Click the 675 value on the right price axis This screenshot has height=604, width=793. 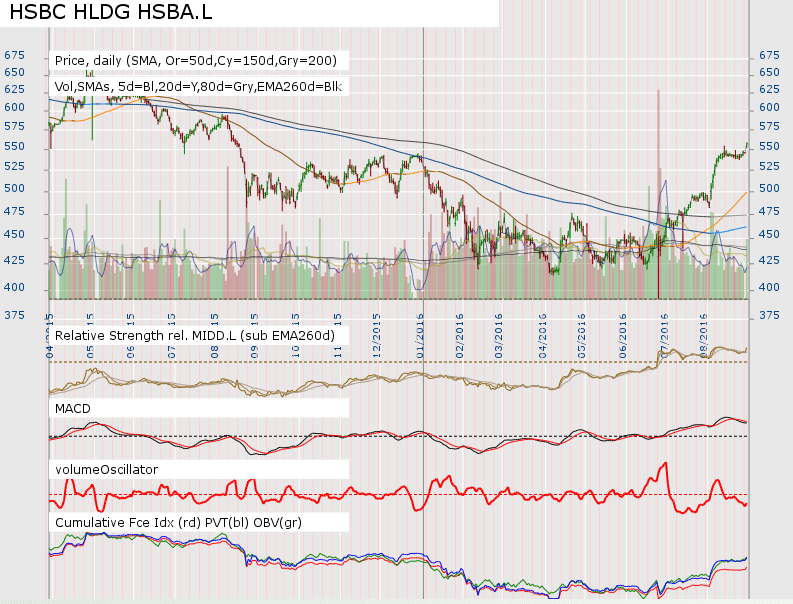point(769,55)
